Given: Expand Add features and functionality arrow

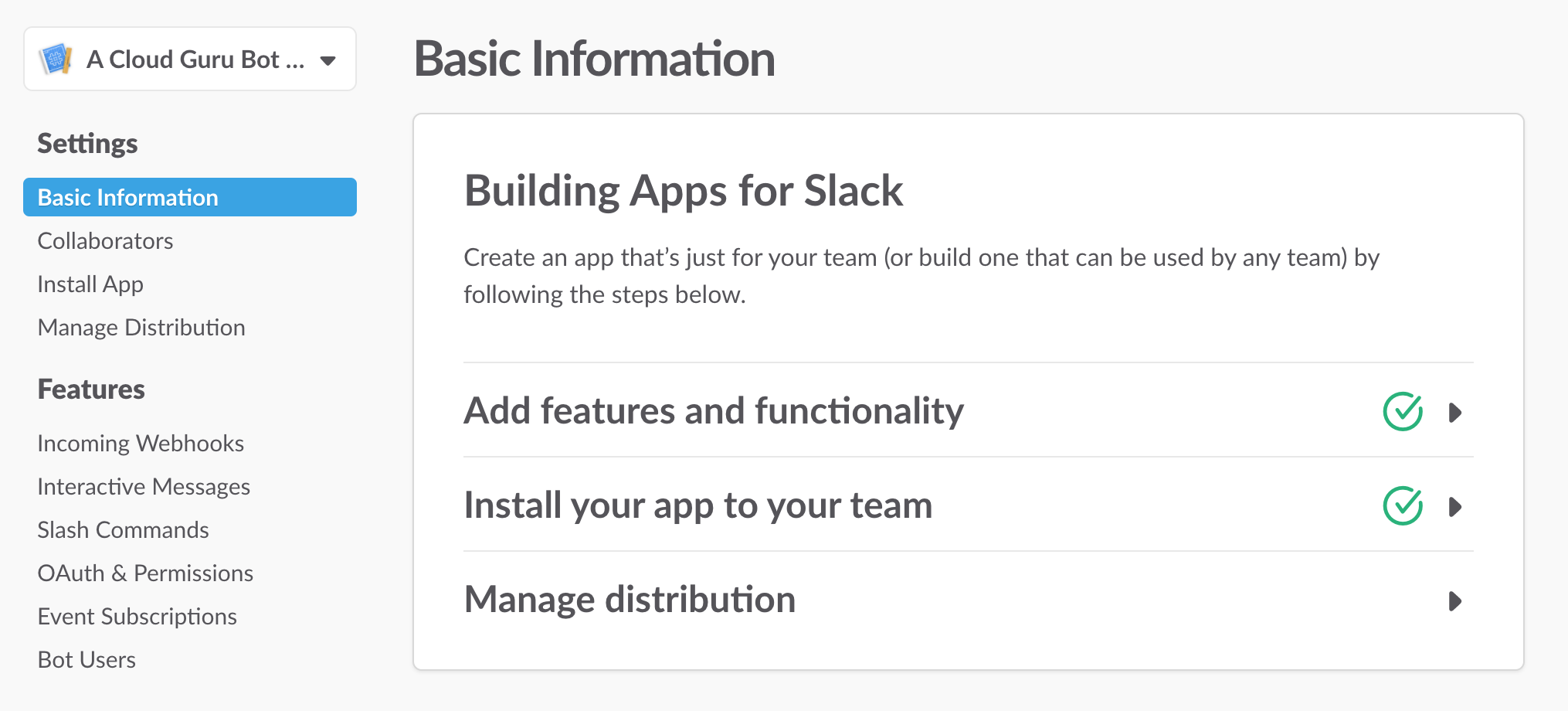Looking at the screenshot, I should tap(1455, 413).
